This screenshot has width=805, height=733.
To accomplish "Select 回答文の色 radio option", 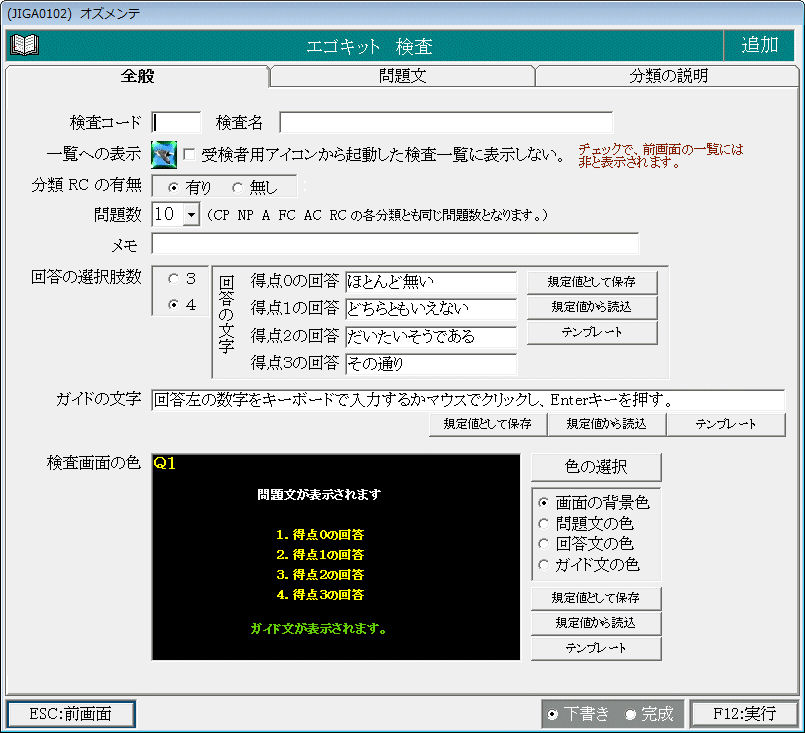I will 543,544.
